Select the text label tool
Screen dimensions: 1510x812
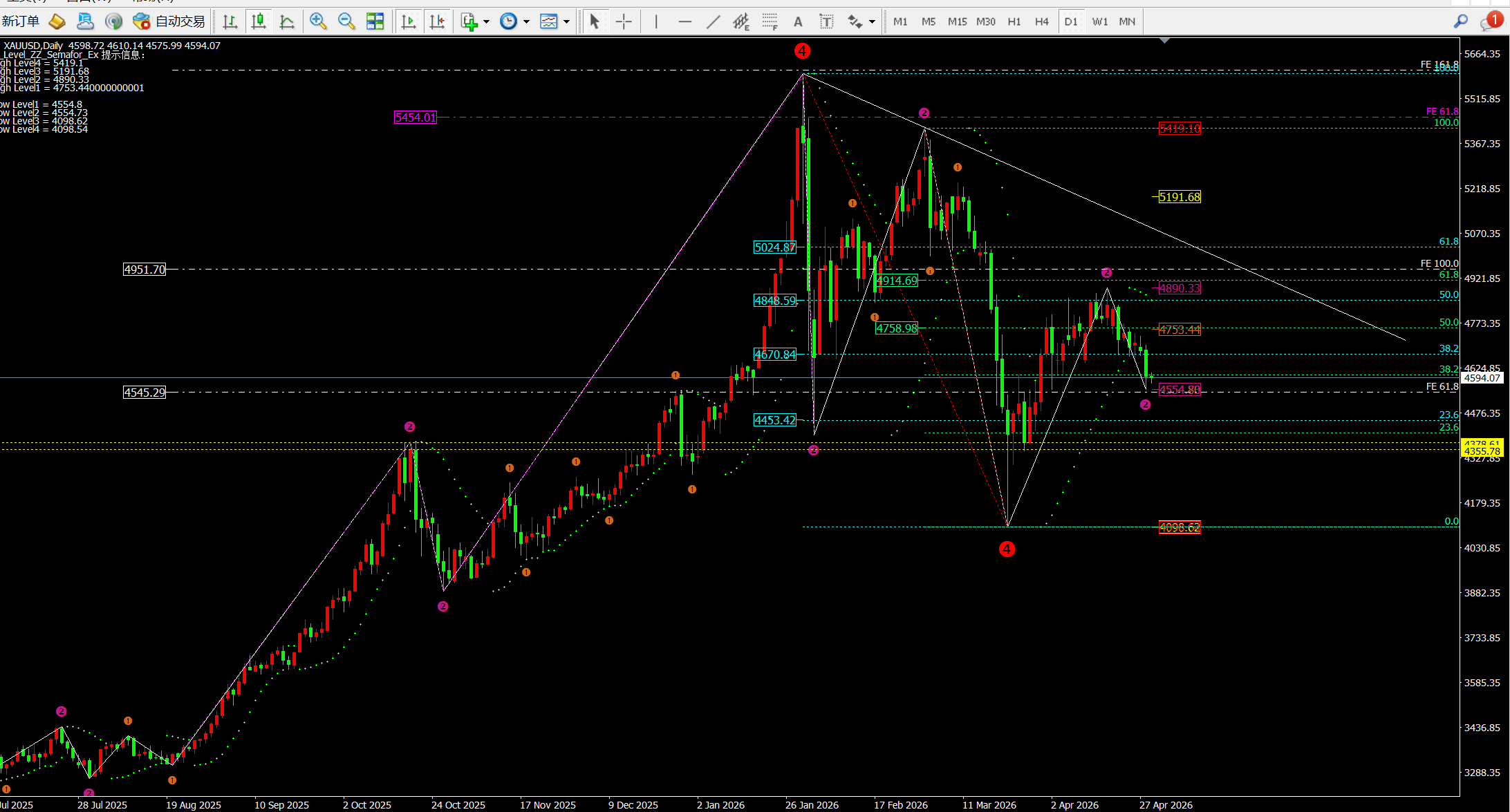pos(826,21)
